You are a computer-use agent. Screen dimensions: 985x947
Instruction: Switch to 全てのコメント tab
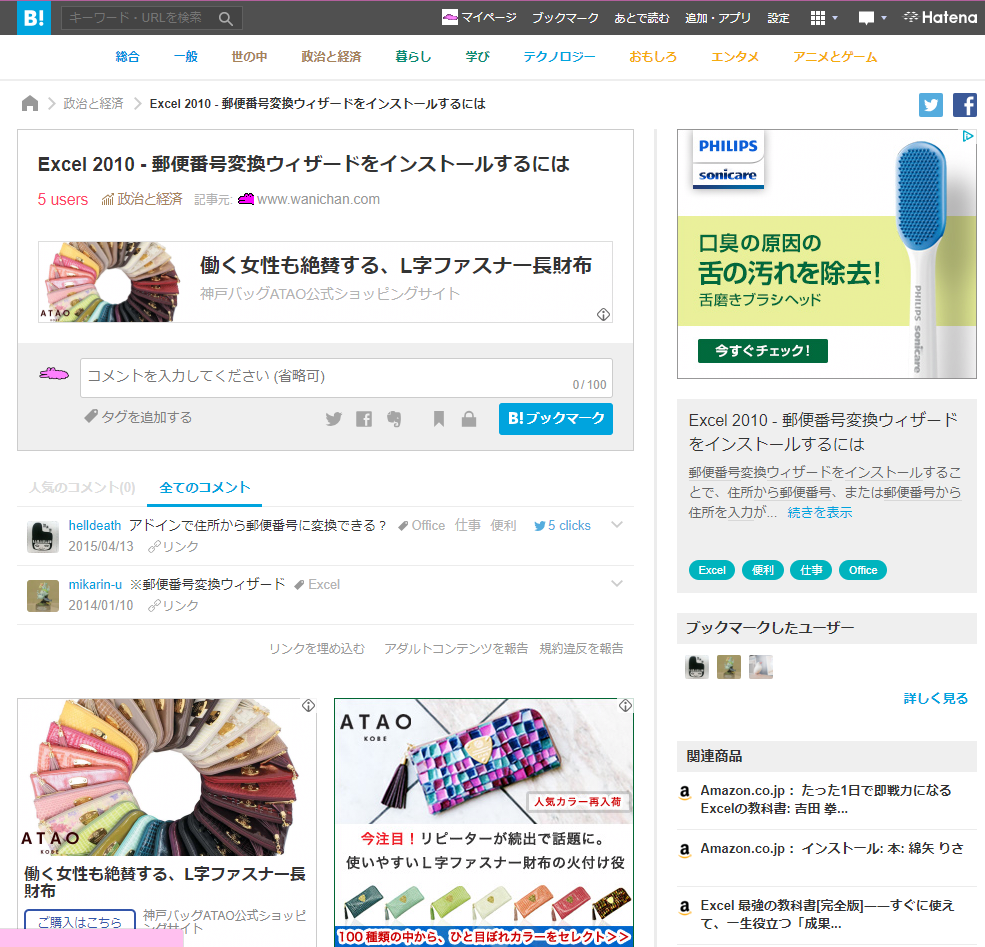[x=205, y=487]
